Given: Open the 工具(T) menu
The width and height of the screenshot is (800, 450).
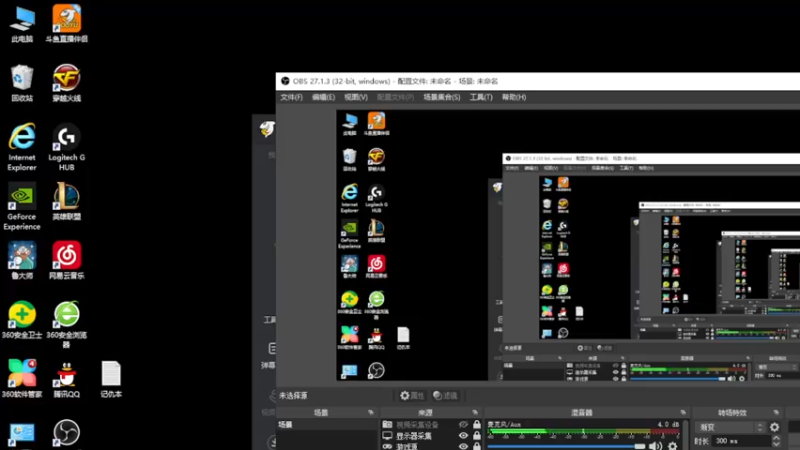Looking at the screenshot, I should [x=481, y=97].
